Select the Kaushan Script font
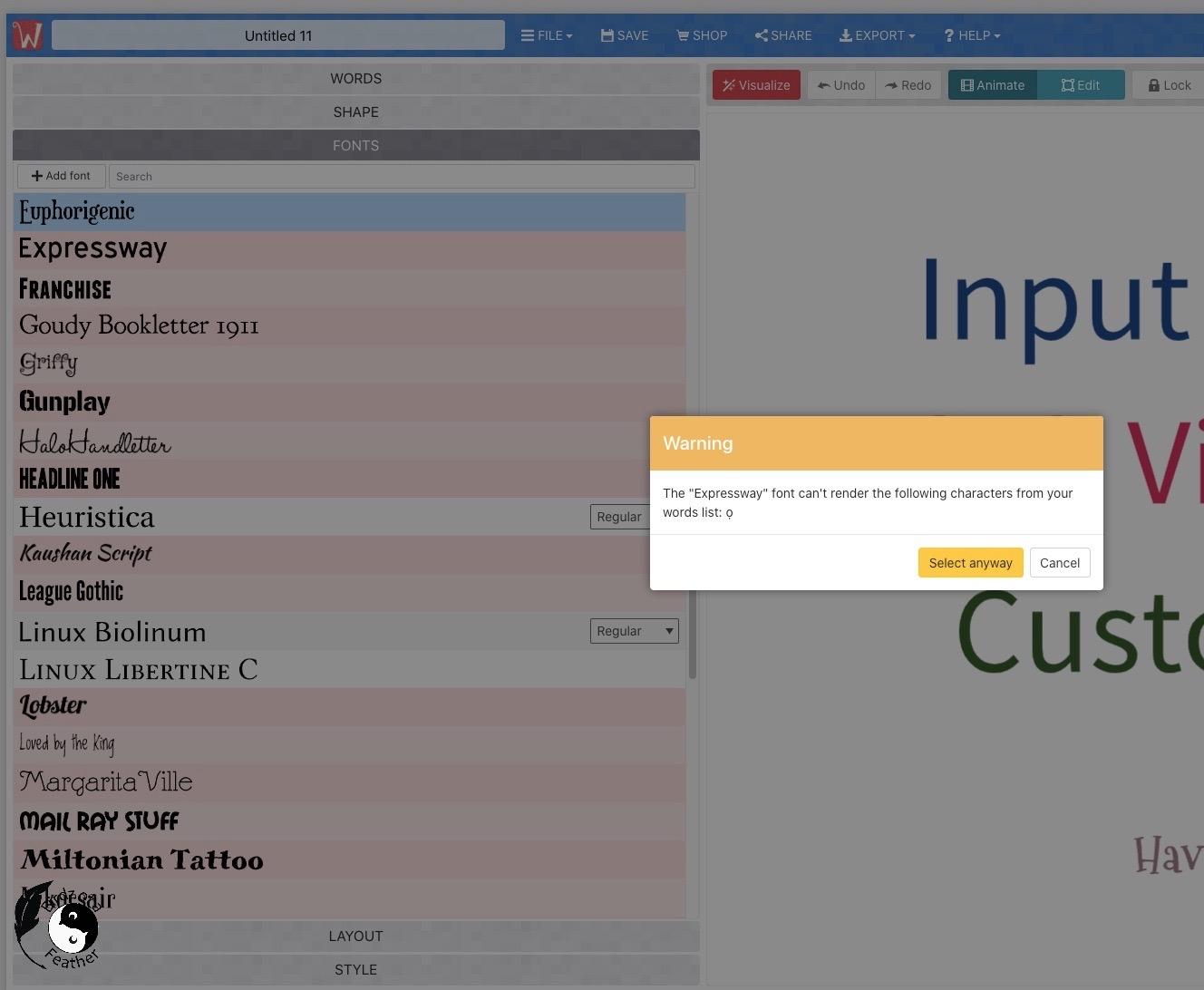The image size is (1204, 990). point(331,555)
